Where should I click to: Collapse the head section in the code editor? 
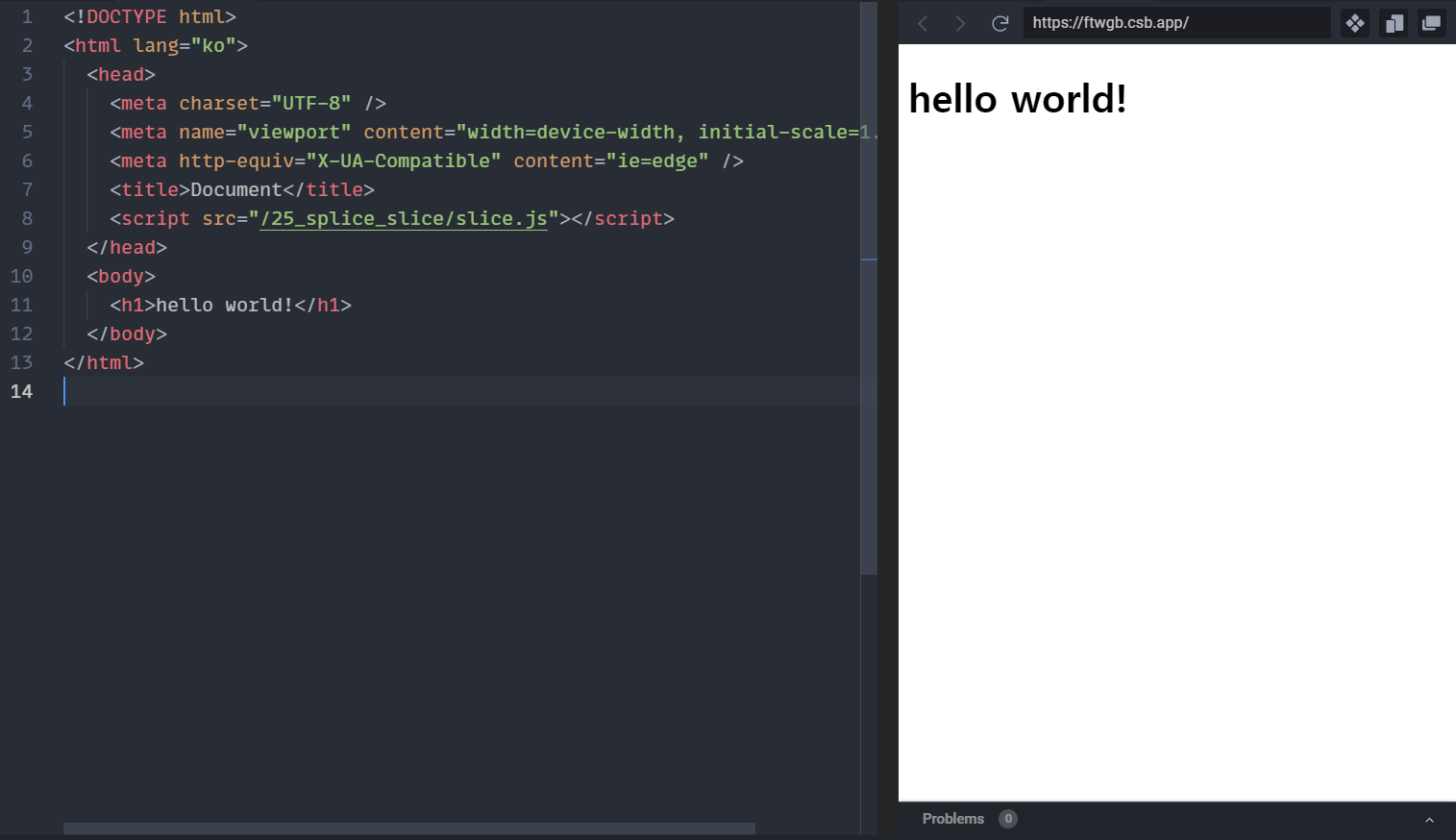tap(50, 74)
